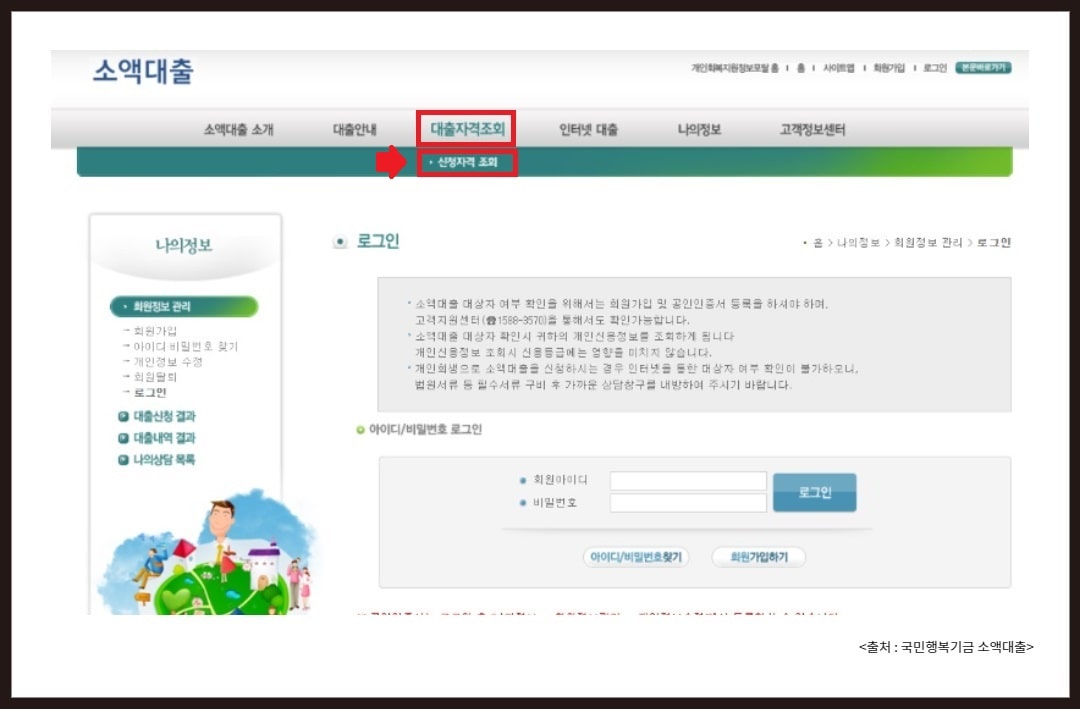Image resolution: width=1080 pixels, height=711 pixels.
Task: Open 개인정보 수정 in sidebar
Action: (167, 362)
